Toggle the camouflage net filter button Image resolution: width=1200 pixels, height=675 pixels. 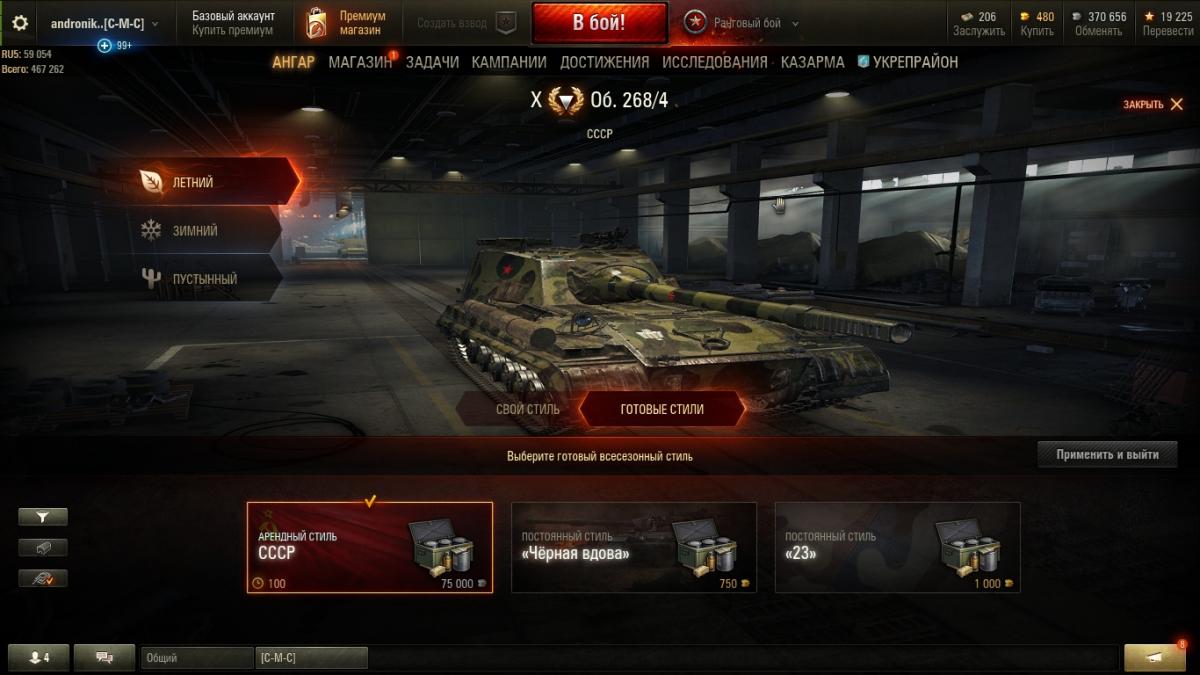click(43, 548)
